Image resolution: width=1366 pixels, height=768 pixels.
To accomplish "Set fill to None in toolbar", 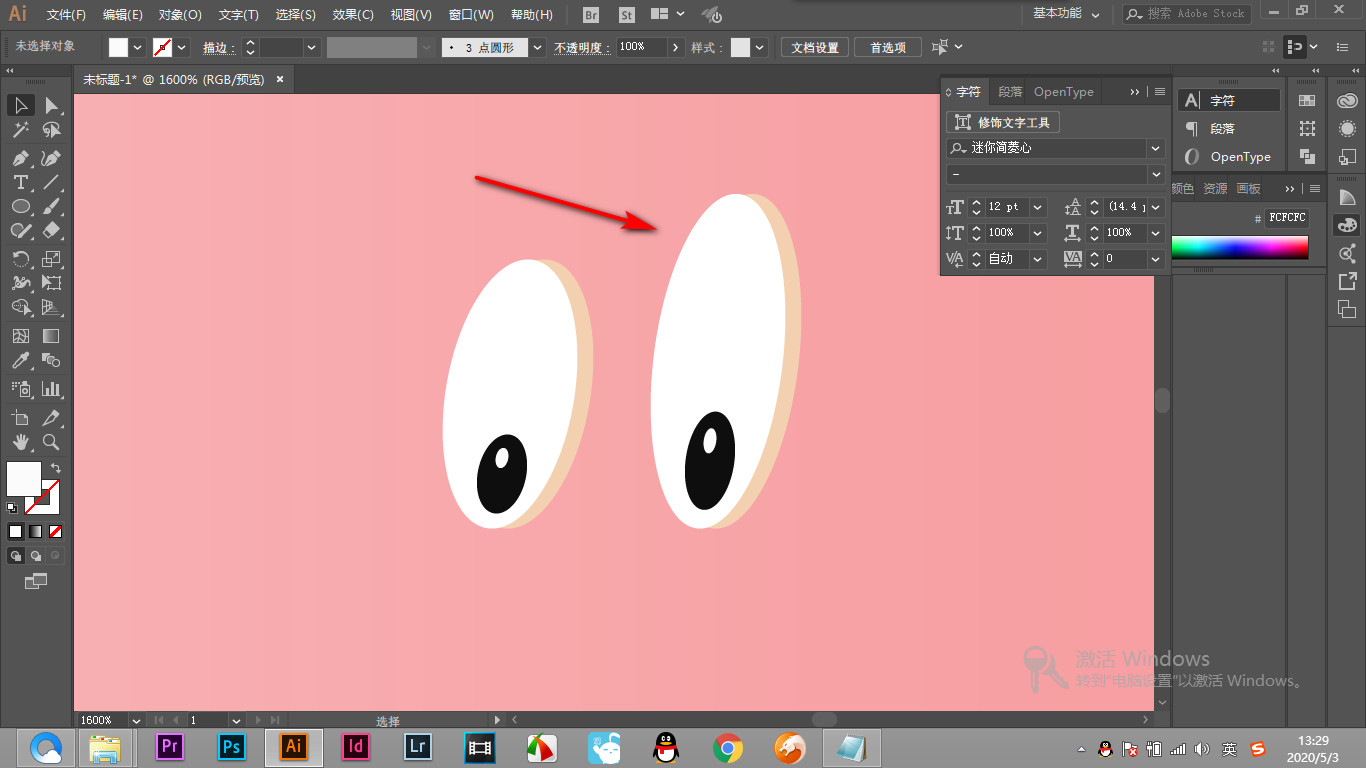I will pos(56,531).
